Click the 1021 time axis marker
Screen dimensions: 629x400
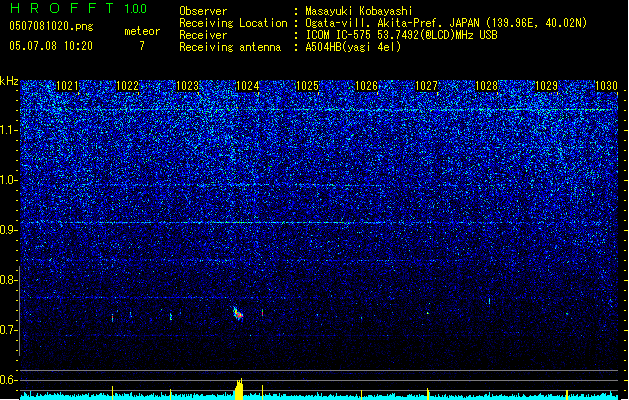pyautogui.click(x=67, y=86)
